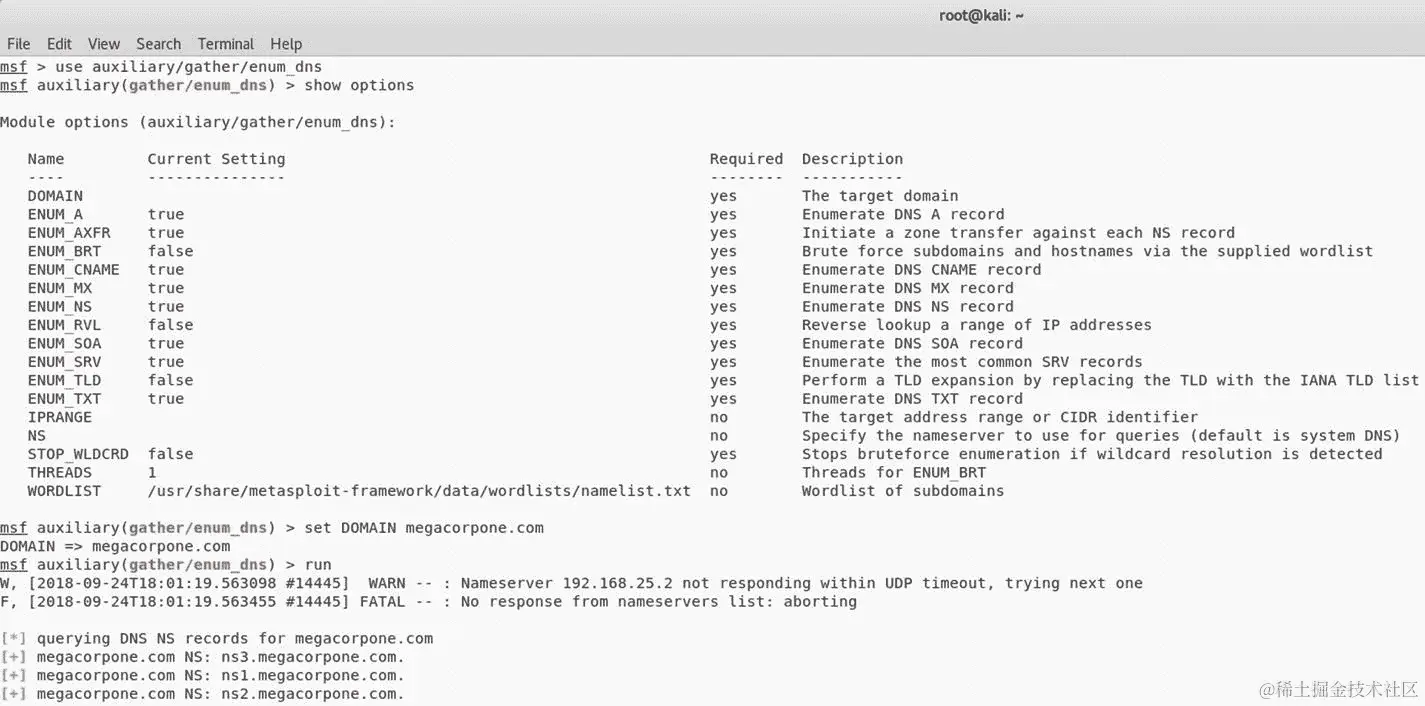Click the ENUM_BRT option name
The image size is (1425, 706).
pyautogui.click(x=64, y=251)
